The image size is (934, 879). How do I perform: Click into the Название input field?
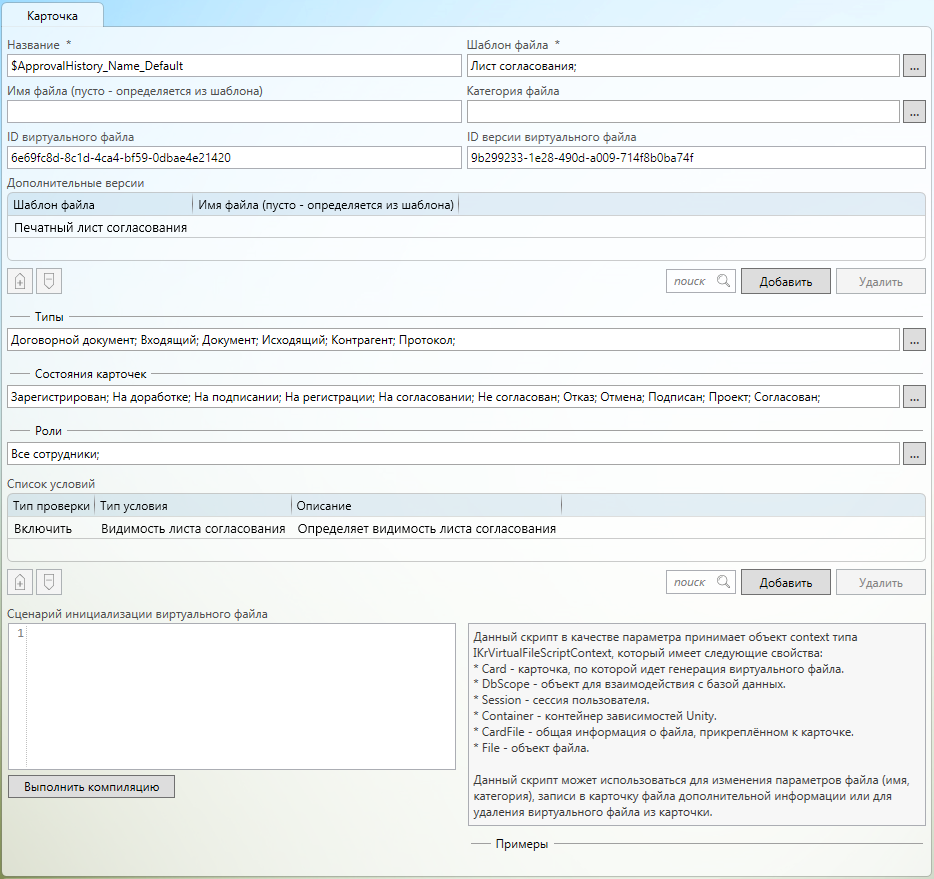[230, 66]
